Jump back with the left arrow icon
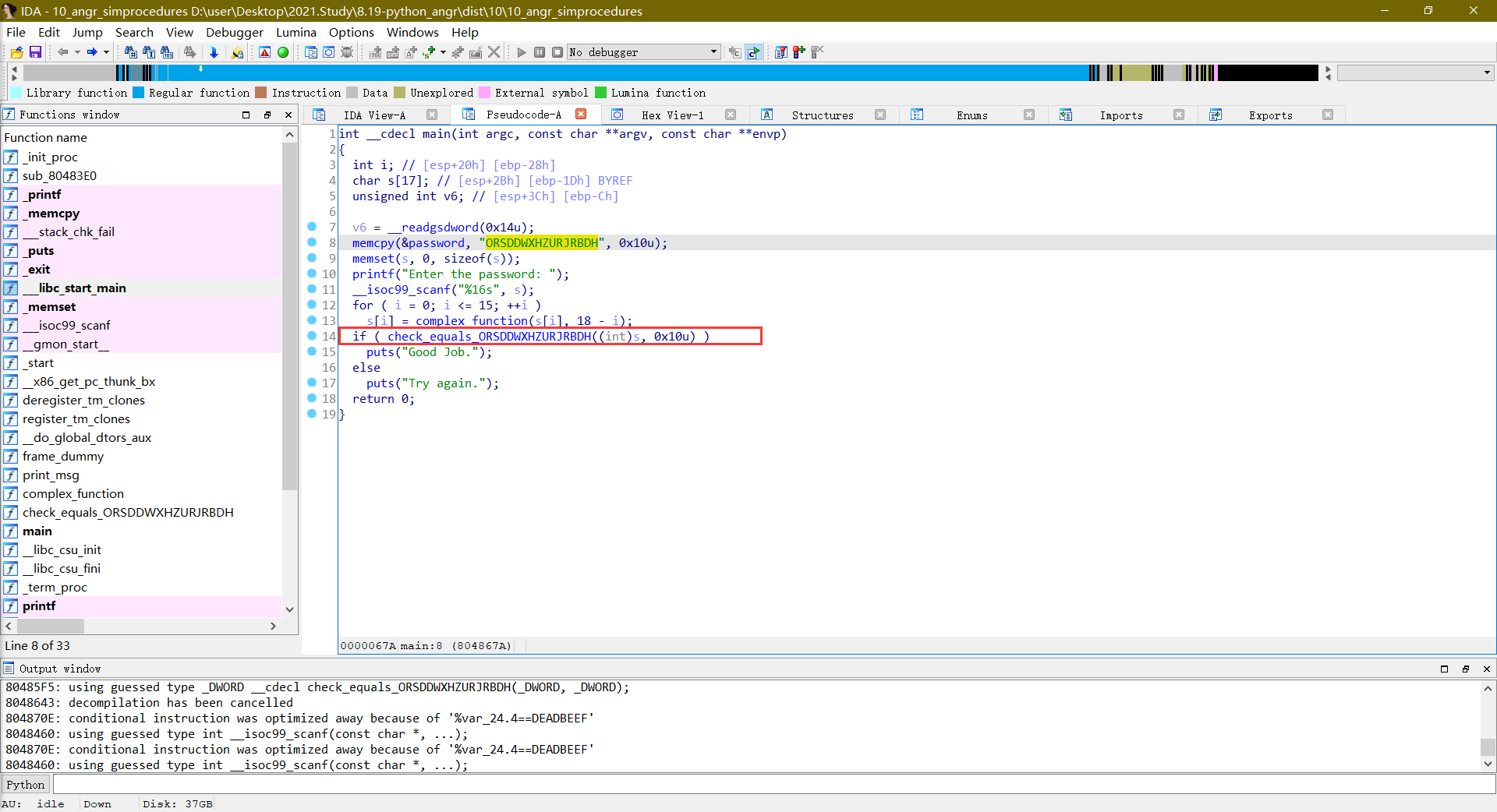The width and height of the screenshot is (1497, 812). tap(63, 52)
